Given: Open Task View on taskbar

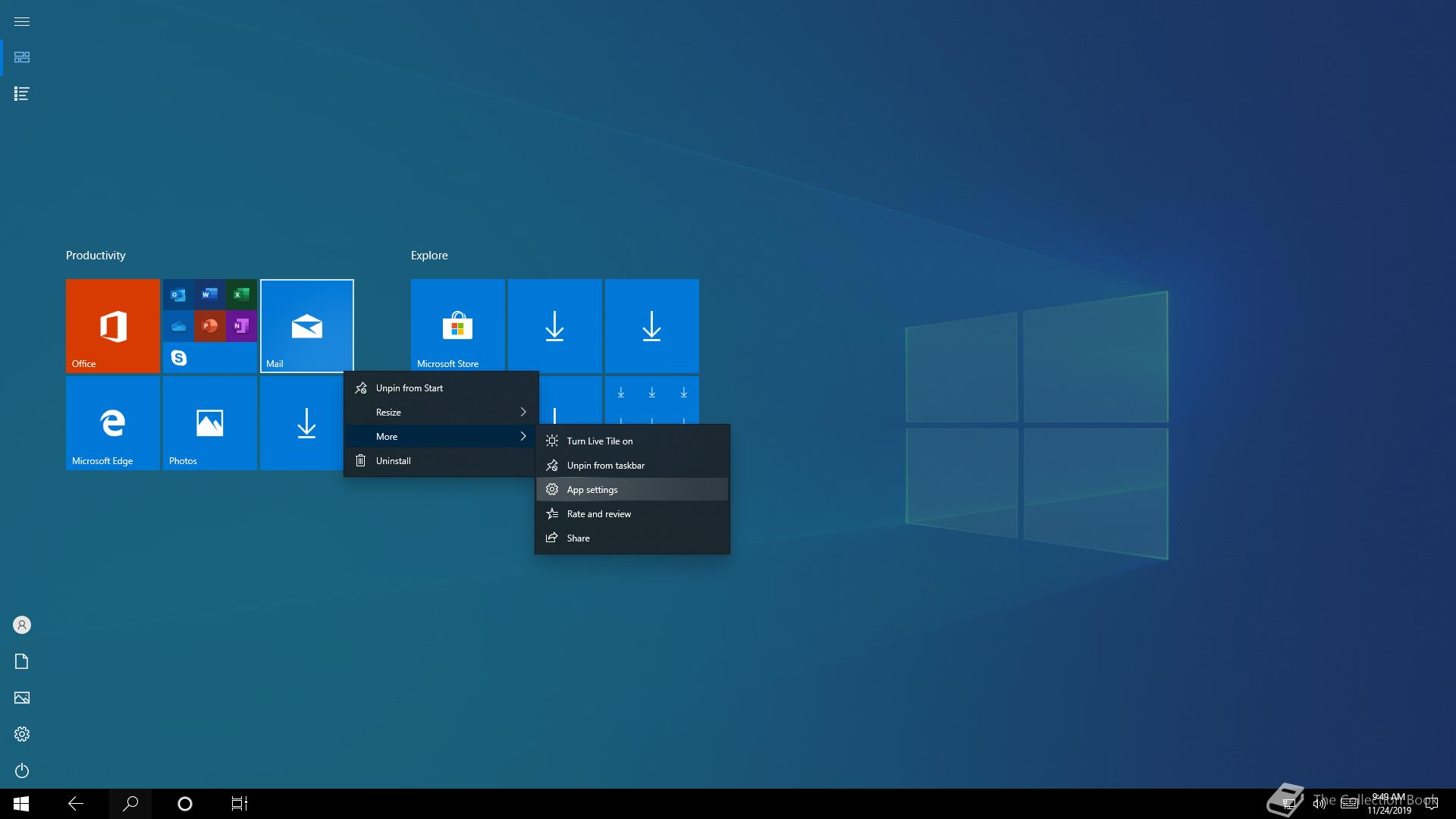Looking at the screenshot, I should (x=240, y=804).
